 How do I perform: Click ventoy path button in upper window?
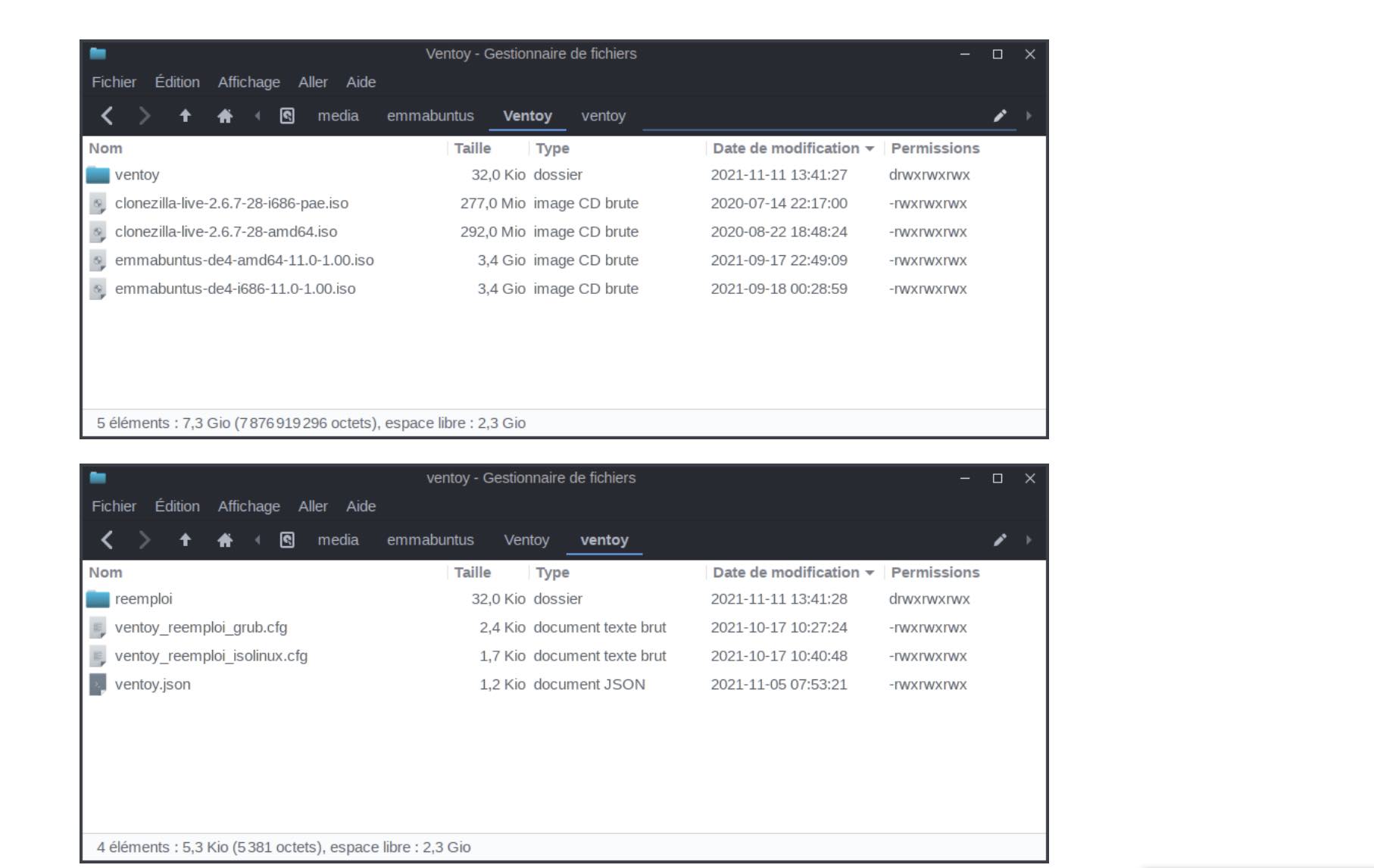pyautogui.click(x=603, y=116)
